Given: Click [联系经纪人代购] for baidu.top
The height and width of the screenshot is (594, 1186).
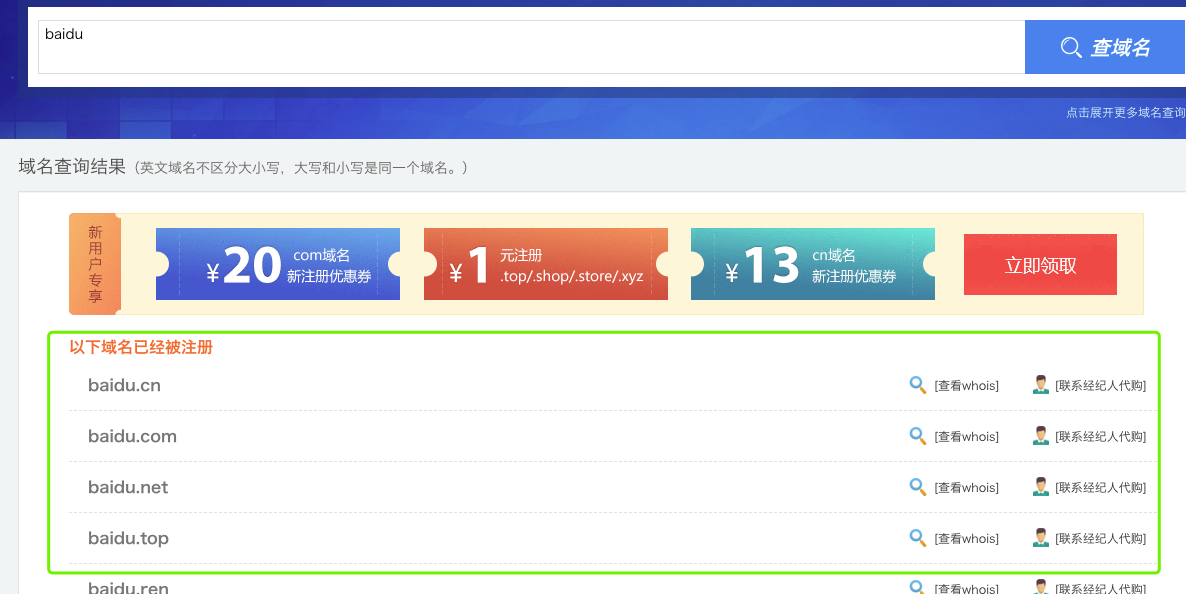Looking at the screenshot, I should point(1101,539).
